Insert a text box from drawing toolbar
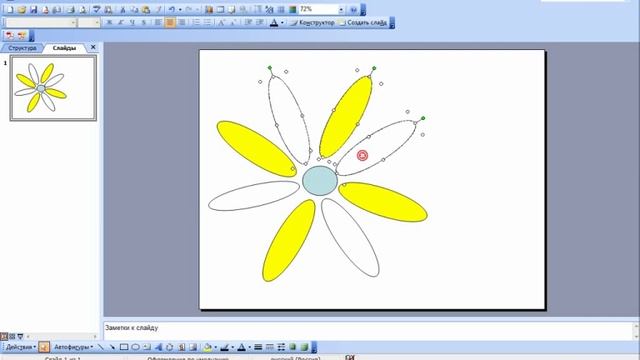Image resolution: width=640 pixels, height=360 pixels. click(147, 347)
